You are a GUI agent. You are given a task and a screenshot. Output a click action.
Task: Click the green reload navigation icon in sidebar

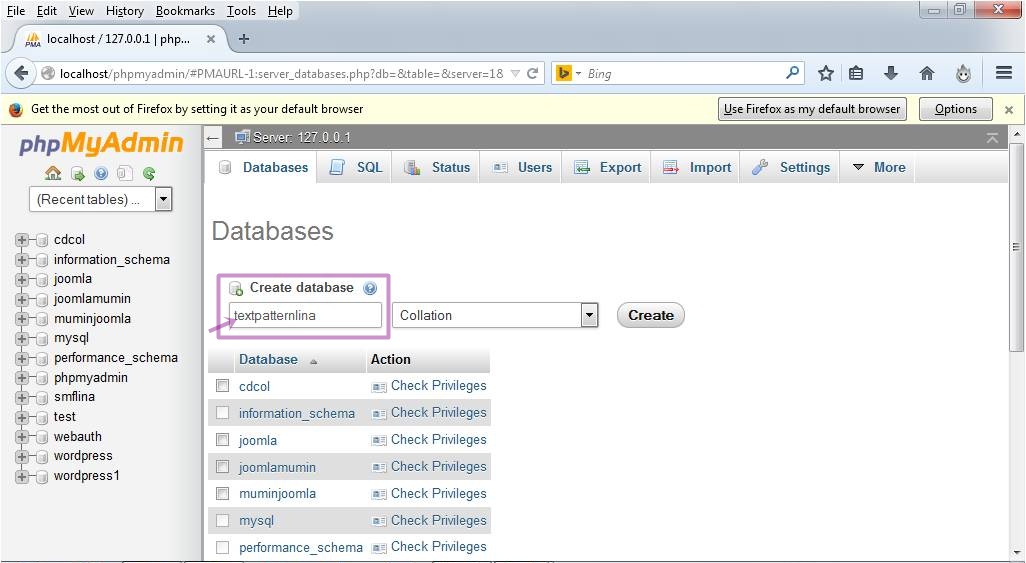(x=149, y=173)
